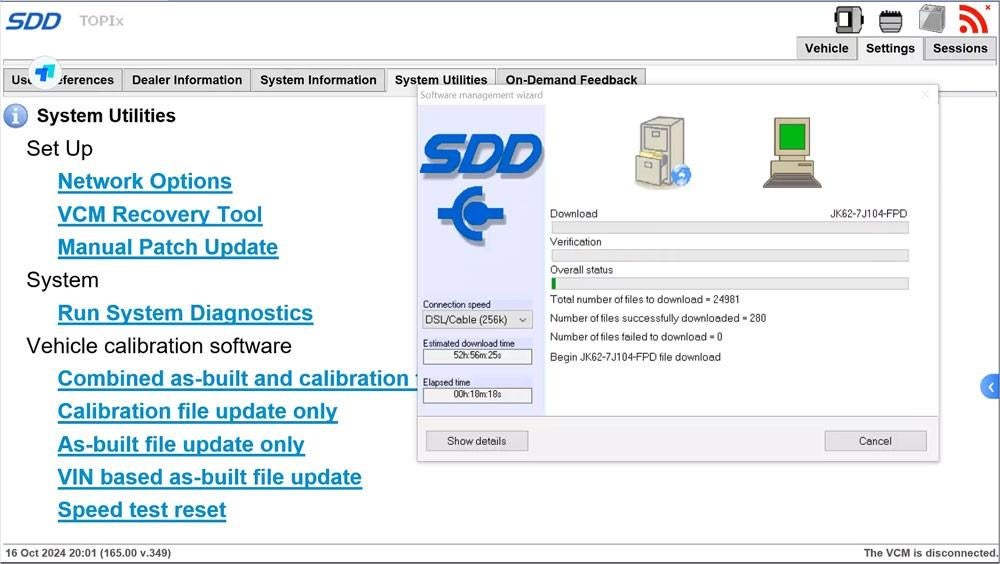Click the vehicle icon above Vehicle tab
Screen dimensions: 1000x564
849,20
